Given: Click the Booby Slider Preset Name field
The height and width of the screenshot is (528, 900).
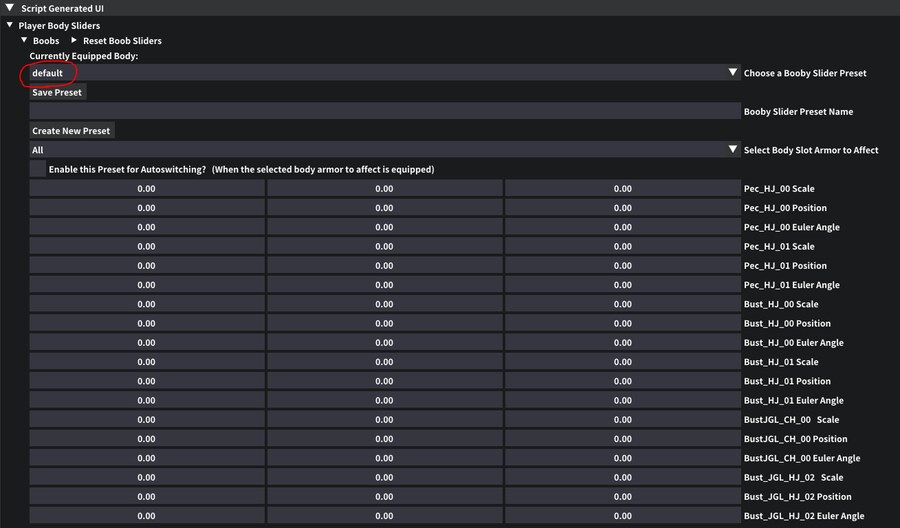Looking at the screenshot, I should [x=384, y=112].
